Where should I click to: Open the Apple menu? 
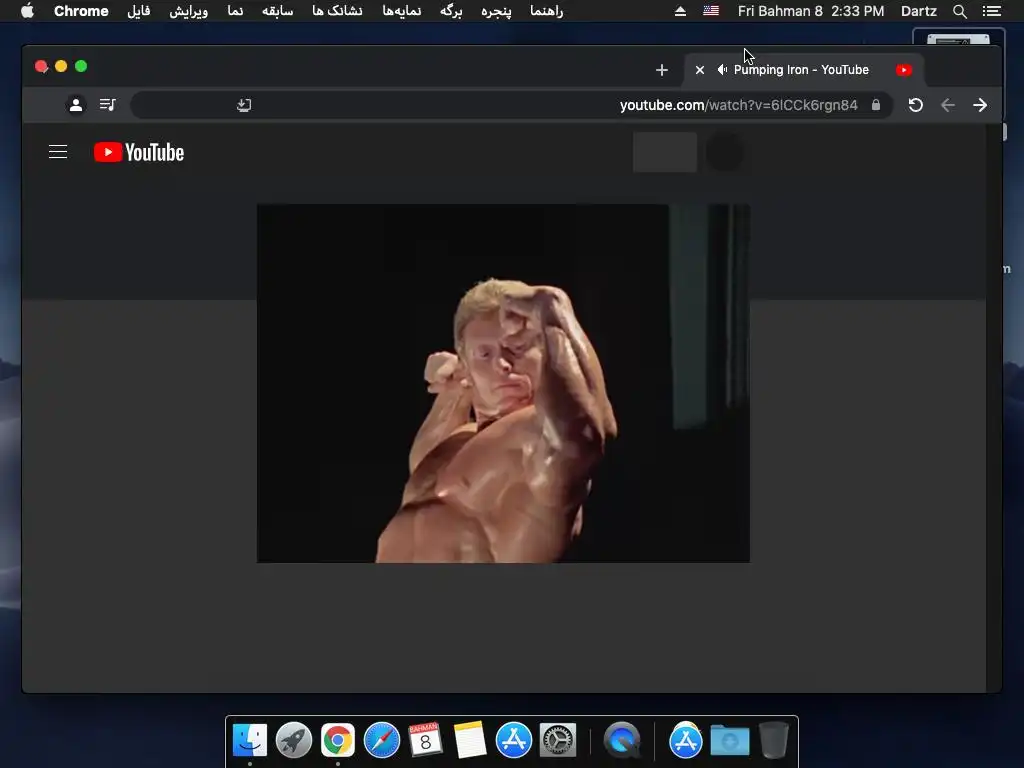point(27,11)
